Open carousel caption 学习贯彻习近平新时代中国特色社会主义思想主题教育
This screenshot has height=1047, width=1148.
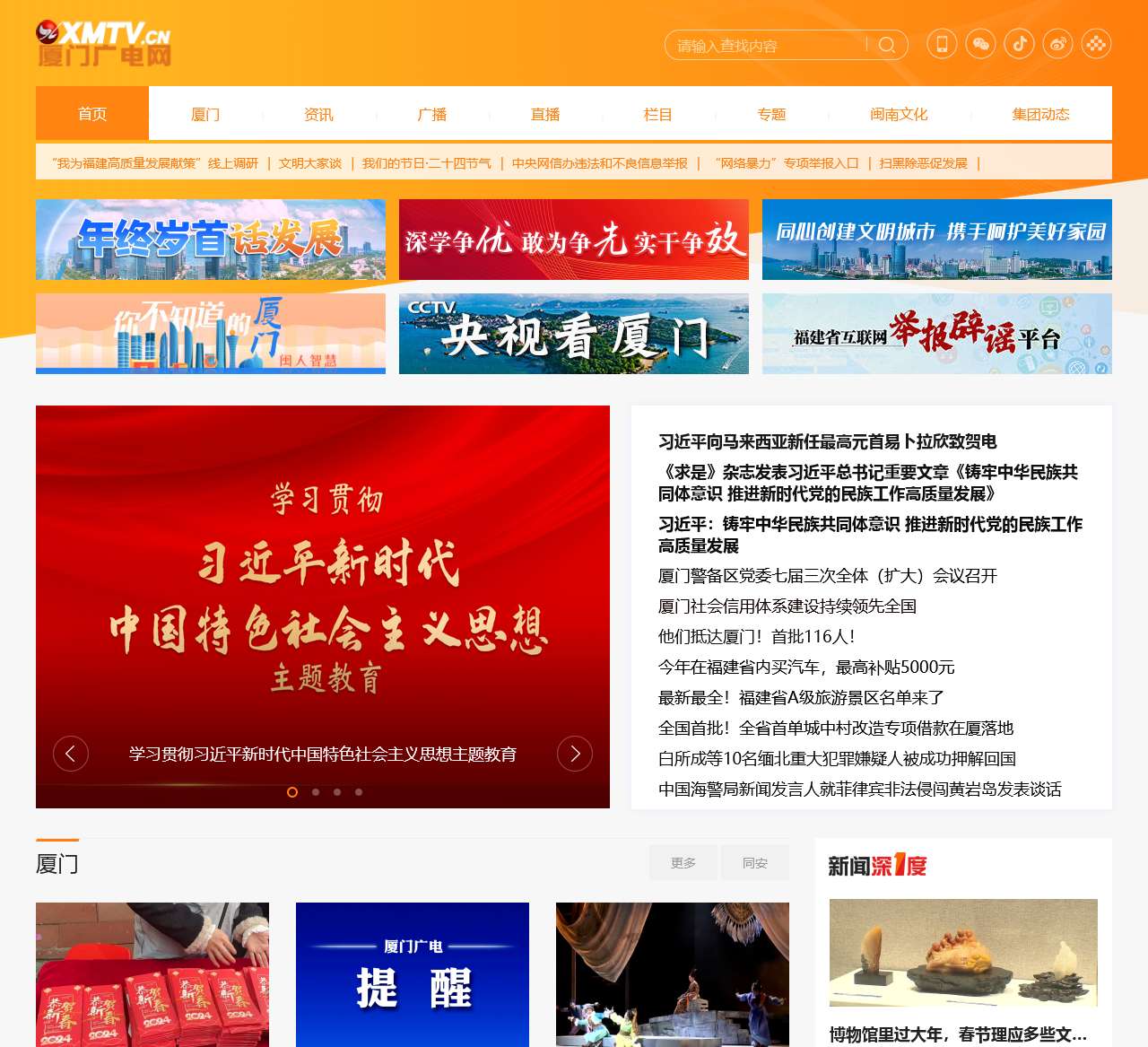point(323,754)
